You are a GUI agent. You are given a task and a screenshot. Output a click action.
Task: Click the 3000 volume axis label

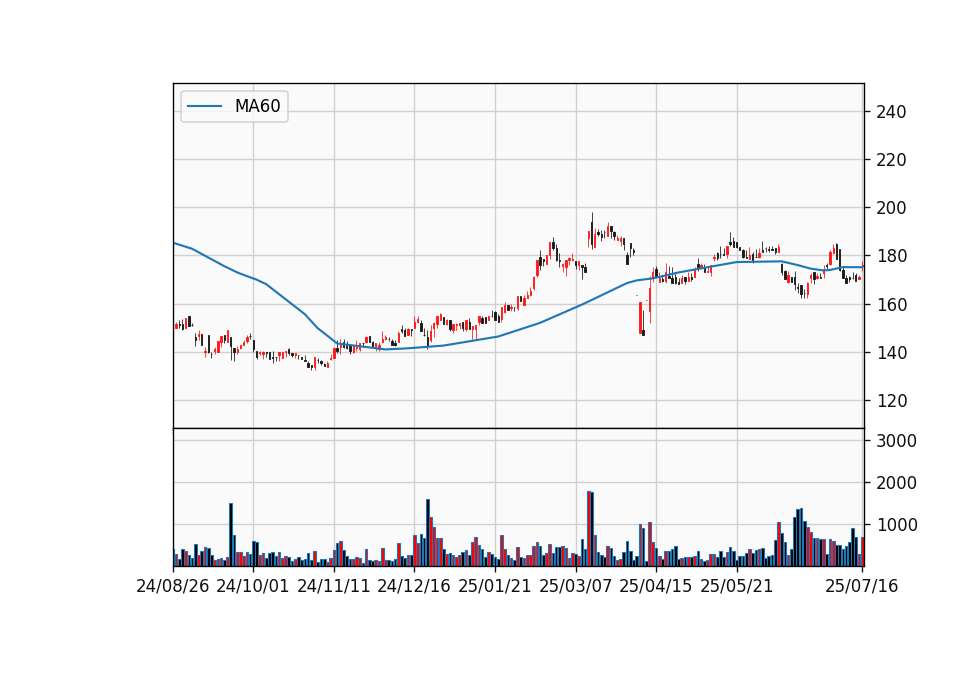click(x=896, y=441)
